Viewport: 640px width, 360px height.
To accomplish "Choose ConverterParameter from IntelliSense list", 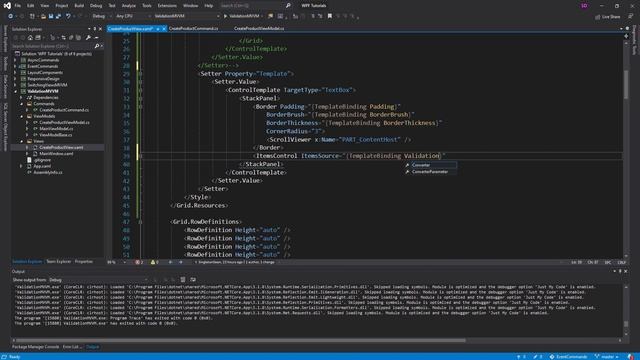I will point(430,172).
